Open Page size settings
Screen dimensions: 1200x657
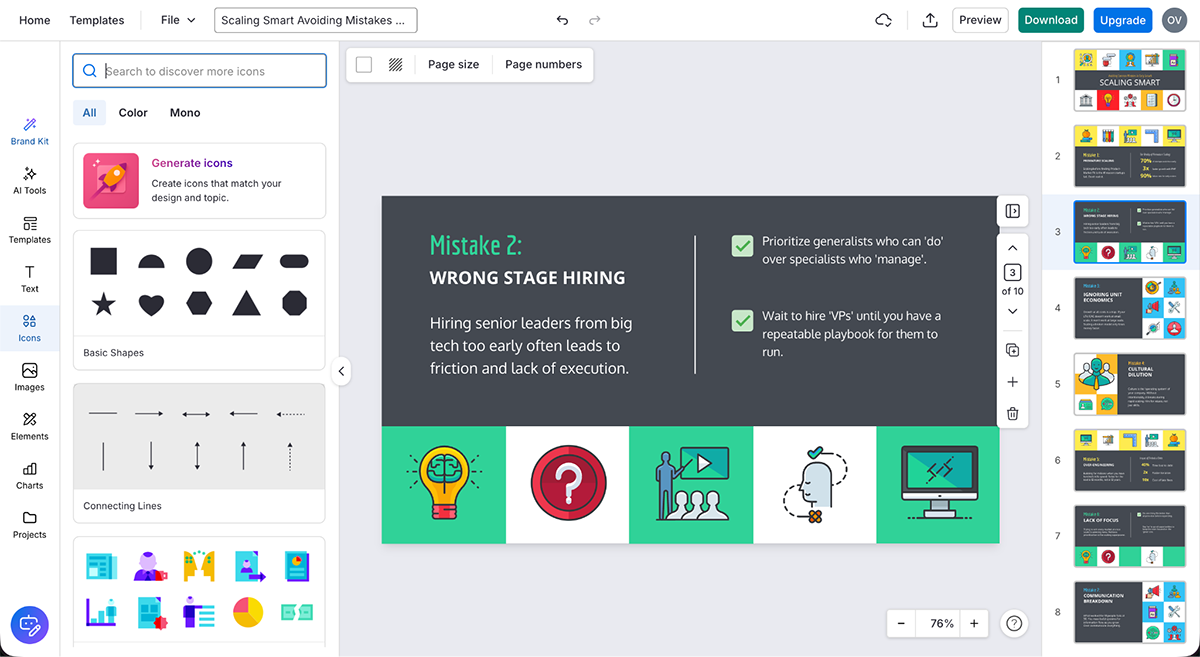coord(453,64)
